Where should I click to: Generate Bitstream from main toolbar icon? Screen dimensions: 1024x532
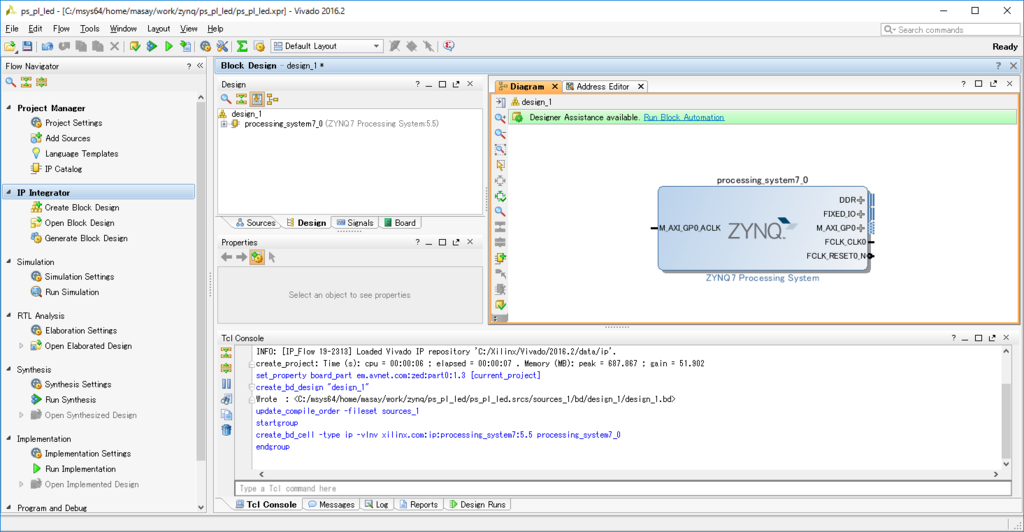[x=186, y=46]
